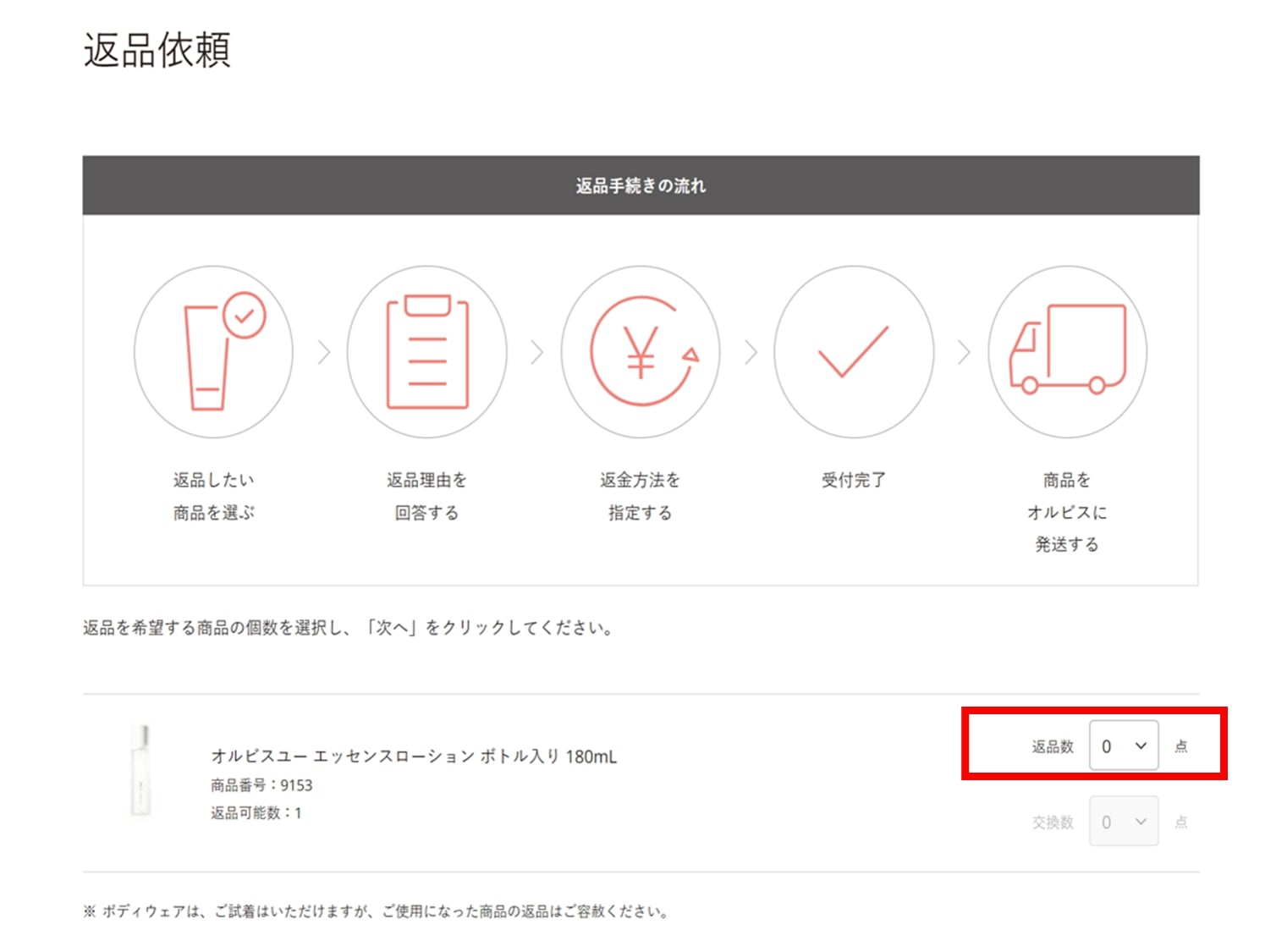Image resolution: width=1265 pixels, height=952 pixels.
Task: Click the 返品したい商品を選ぶ step label
Action: [x=213, y=496]
